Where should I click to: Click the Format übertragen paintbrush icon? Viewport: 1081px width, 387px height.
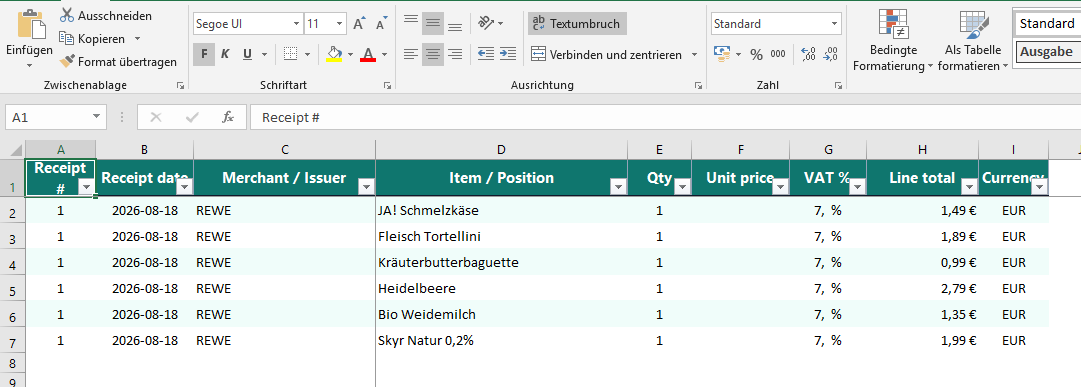point(67,61)
